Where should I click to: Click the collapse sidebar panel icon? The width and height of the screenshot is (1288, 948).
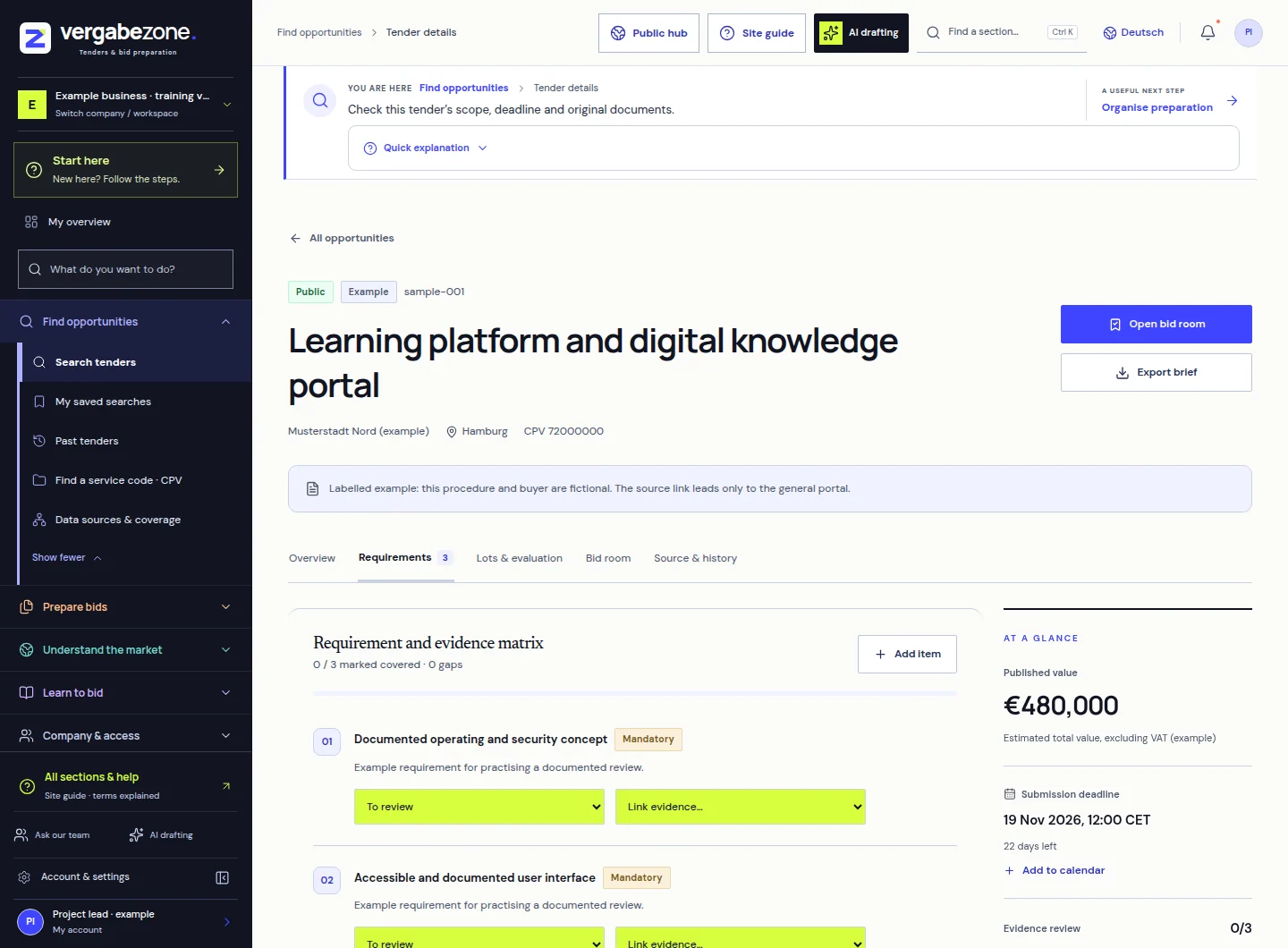(223, 877)
